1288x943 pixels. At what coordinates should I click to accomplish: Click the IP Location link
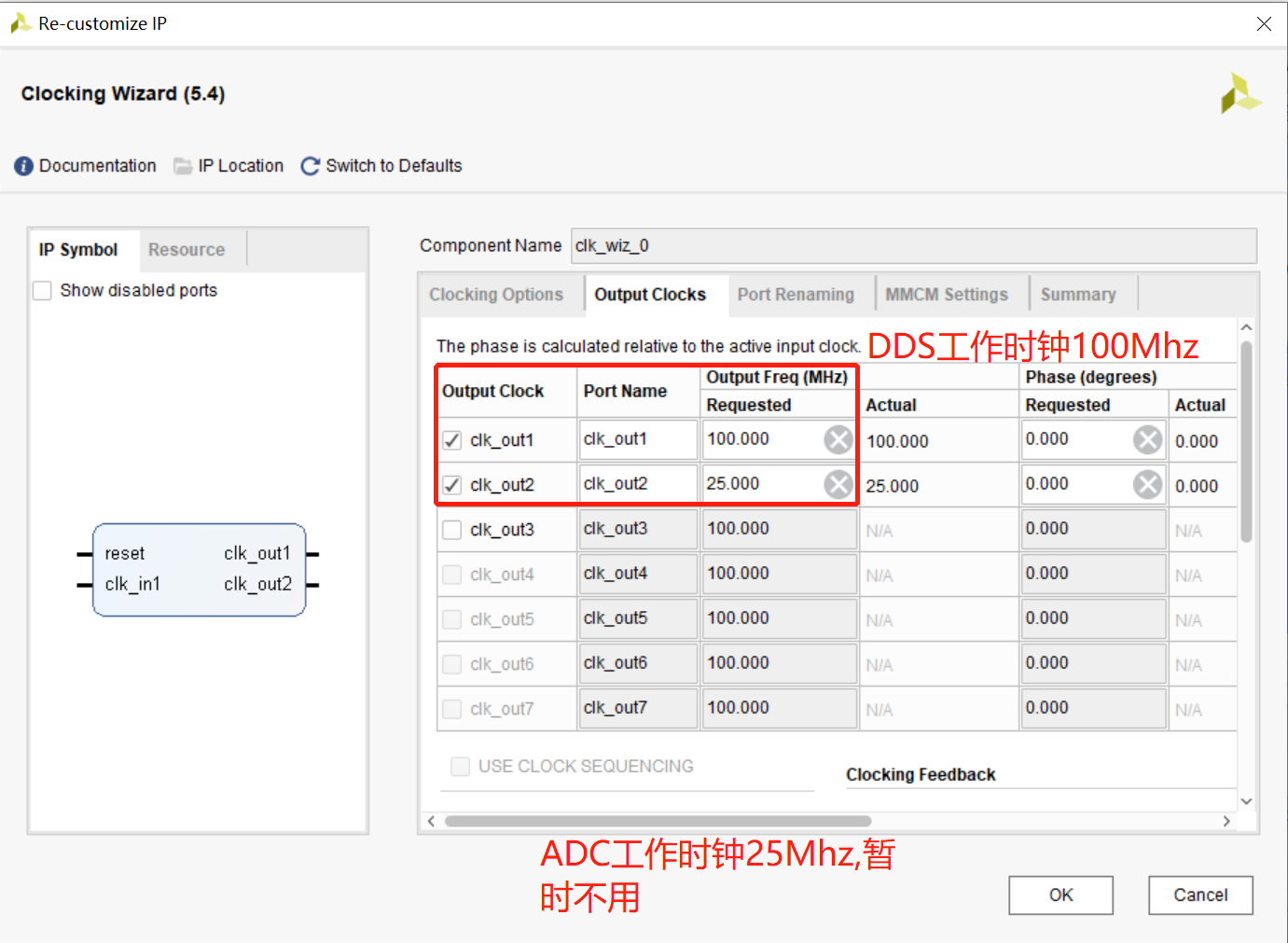coord(241,166)
